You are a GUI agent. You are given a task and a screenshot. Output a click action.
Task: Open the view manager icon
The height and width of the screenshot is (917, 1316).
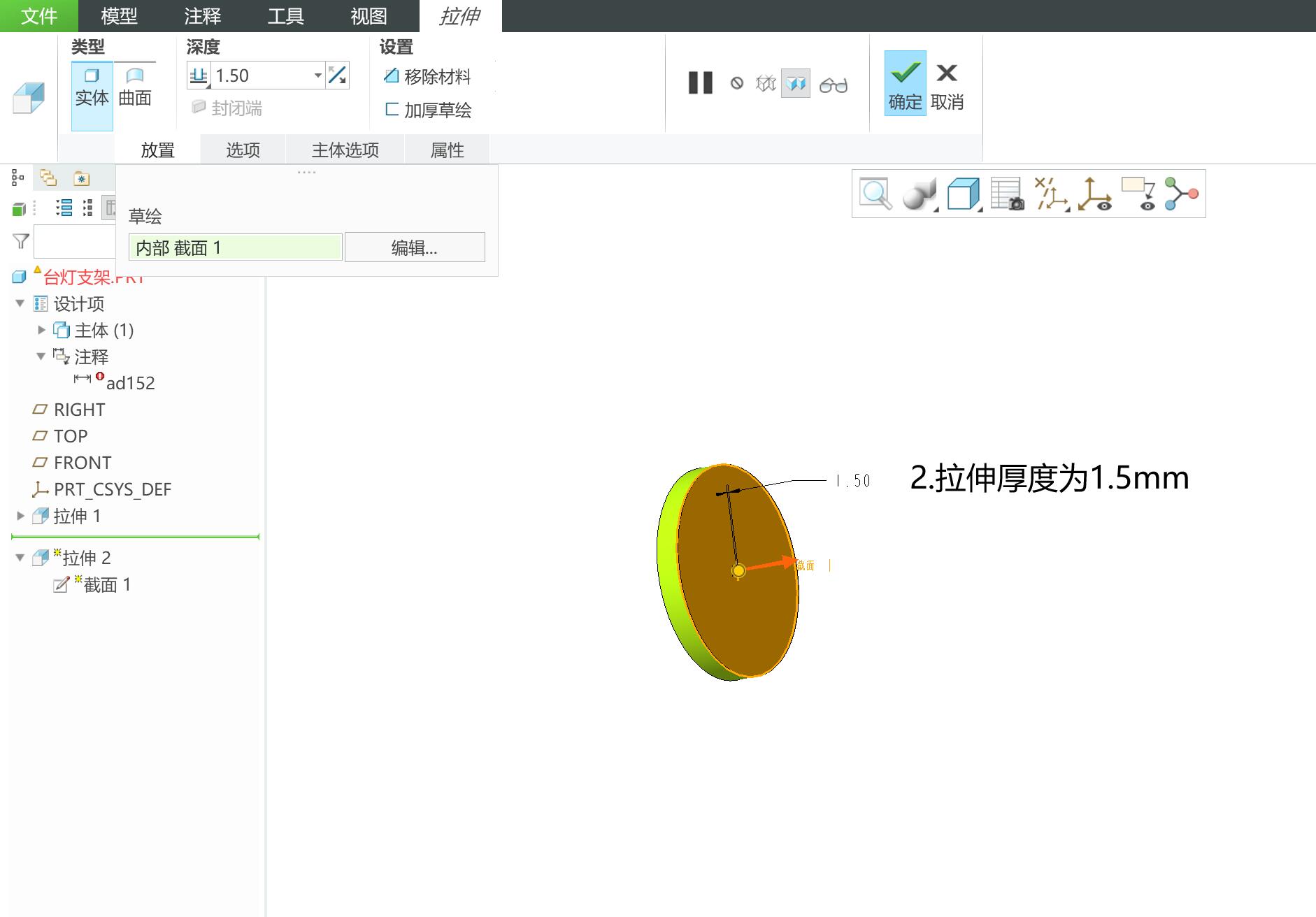point(1008,194)
